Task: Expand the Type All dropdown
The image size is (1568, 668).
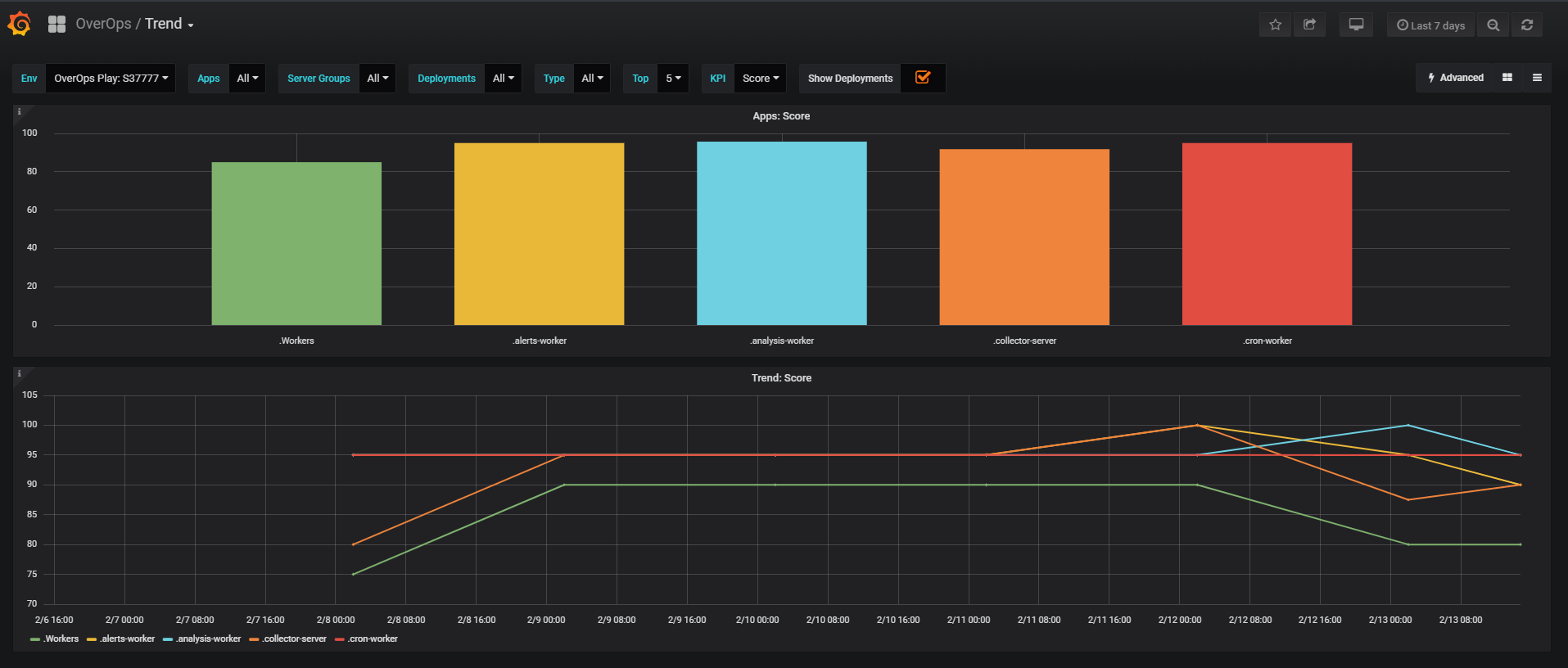Action: [592, 79]
